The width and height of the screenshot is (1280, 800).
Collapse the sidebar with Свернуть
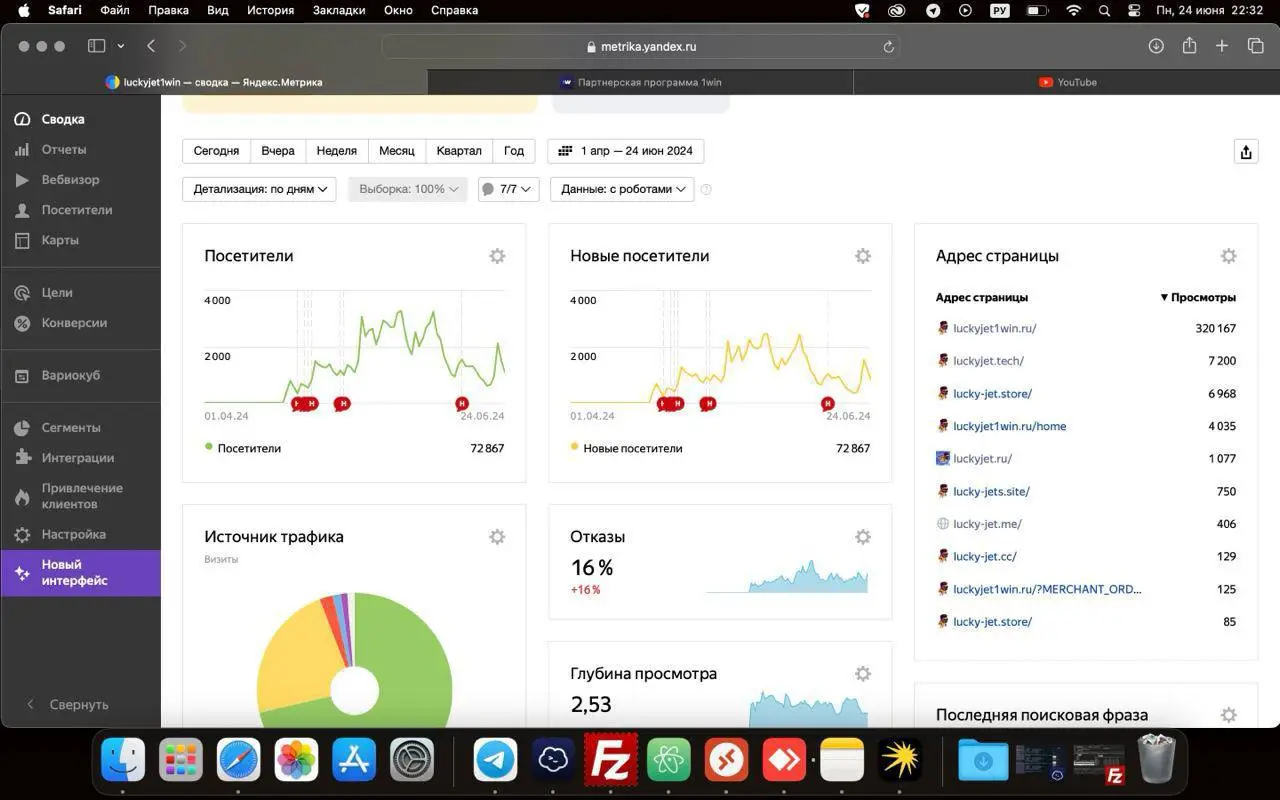[68, 704]
